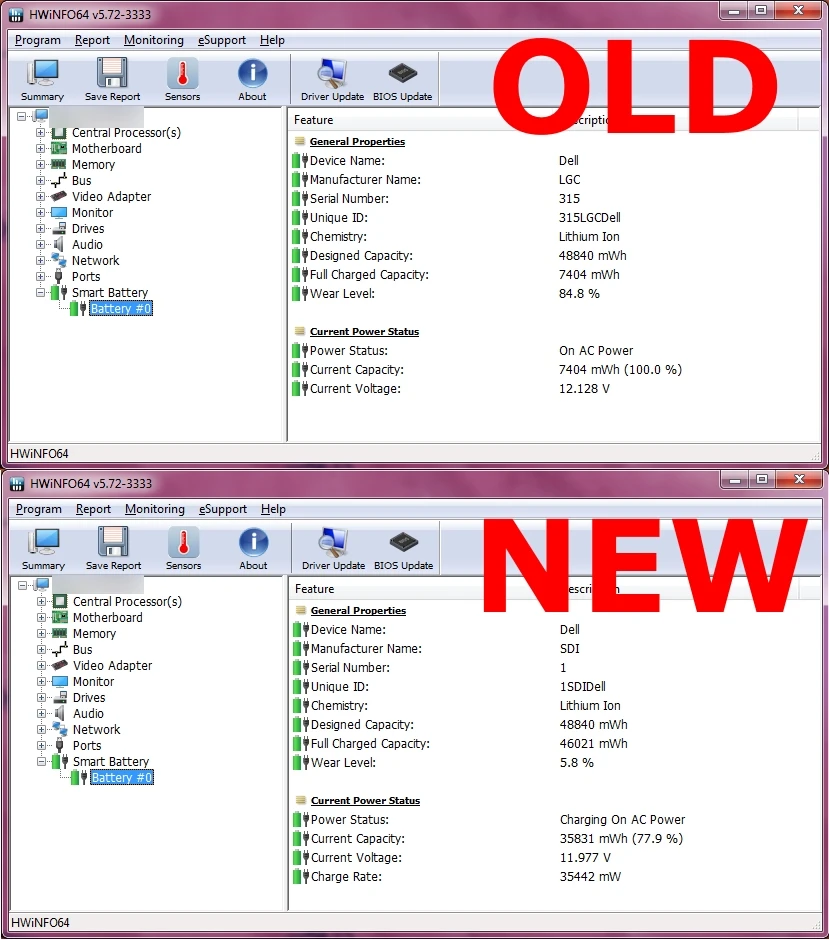Select Central Processor(s) in bottom window tree
The width and height of the screenshot is (829, 940).
127,601
